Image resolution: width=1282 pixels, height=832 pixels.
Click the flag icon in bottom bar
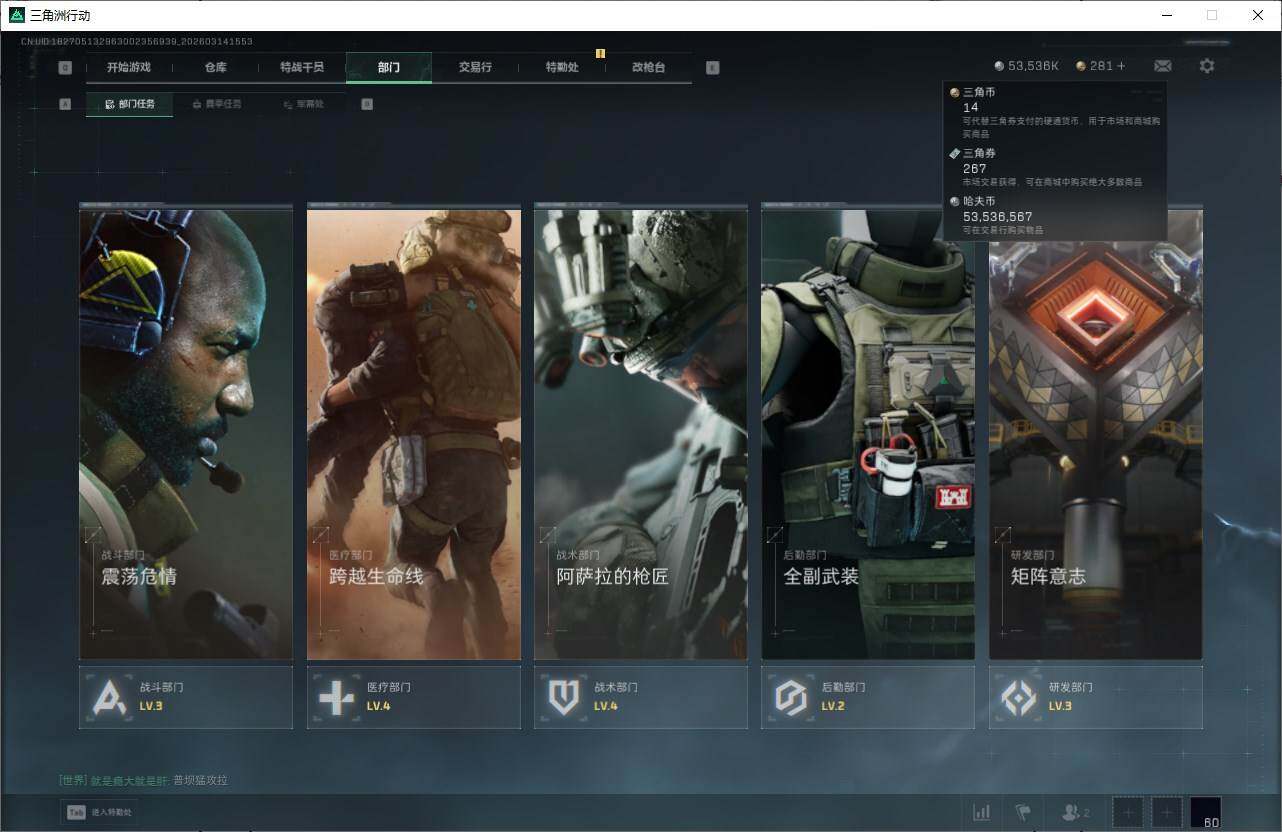[x=1022, y=812]
